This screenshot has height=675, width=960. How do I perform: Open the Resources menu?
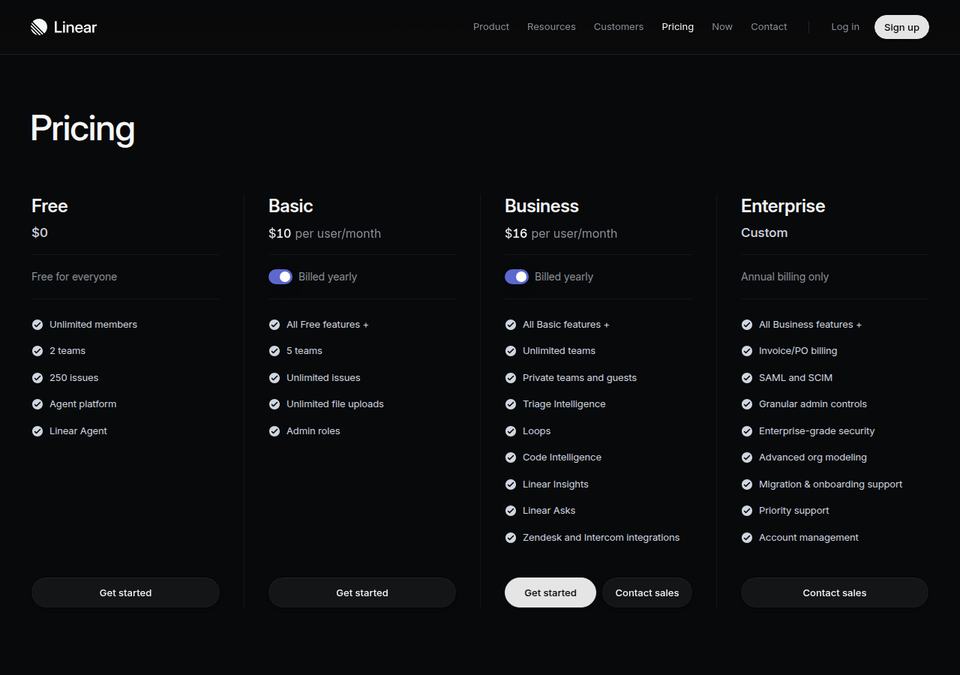551,27
